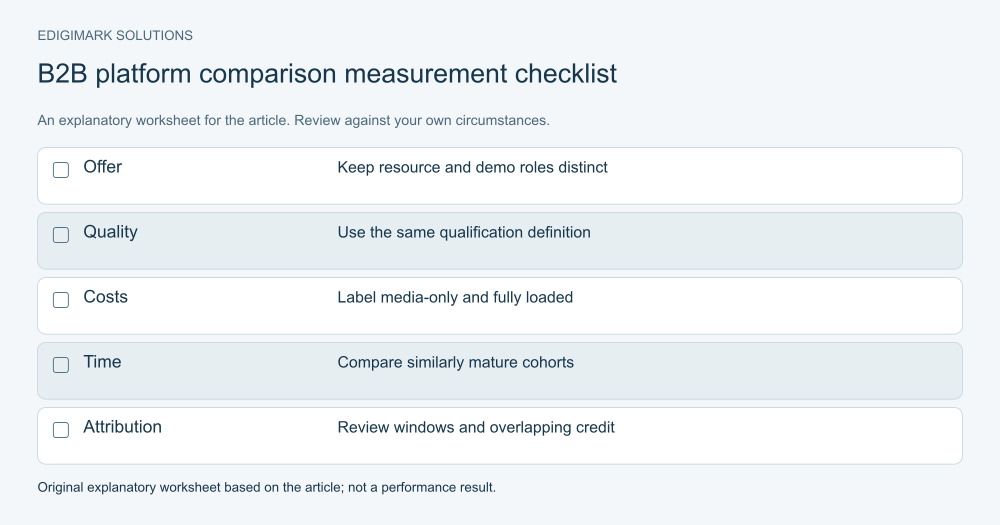Image resolution: width=1000 pixels, height=525 pixels.
Task: Click 'Use the same qualification definition'
Action: point(464,233)
